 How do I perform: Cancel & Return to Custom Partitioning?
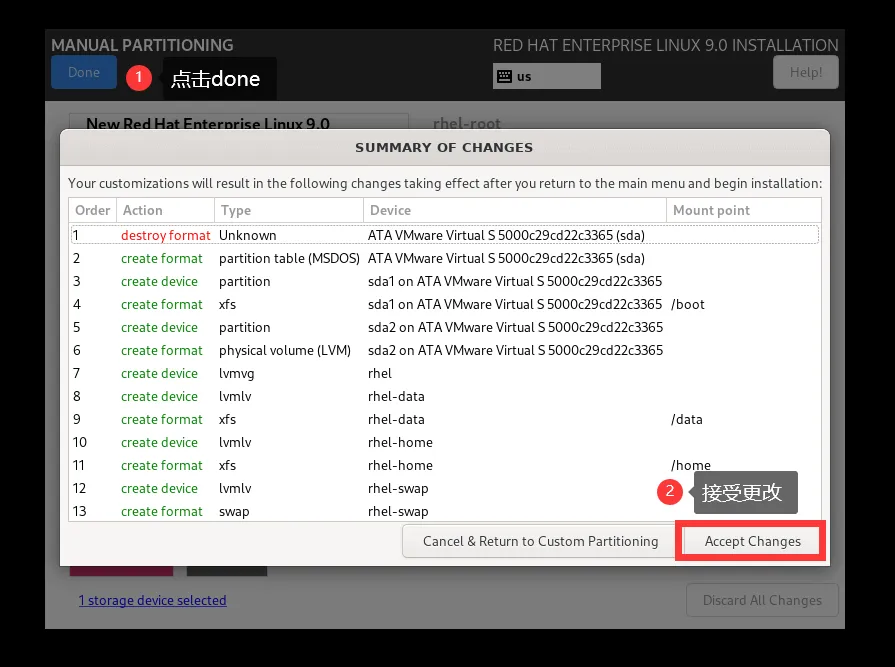coord(540,541)
